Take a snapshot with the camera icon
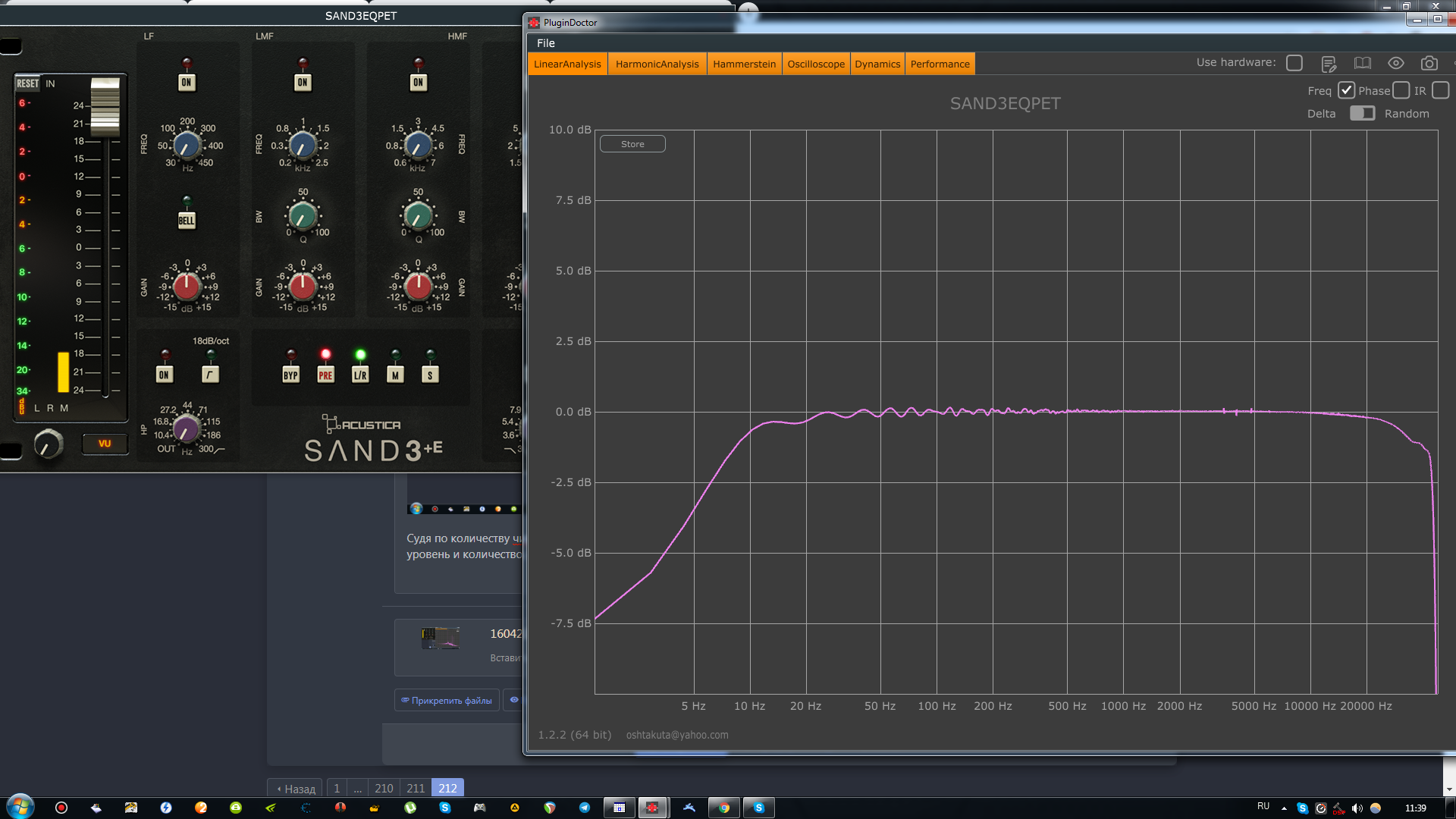 [1429, 64]
